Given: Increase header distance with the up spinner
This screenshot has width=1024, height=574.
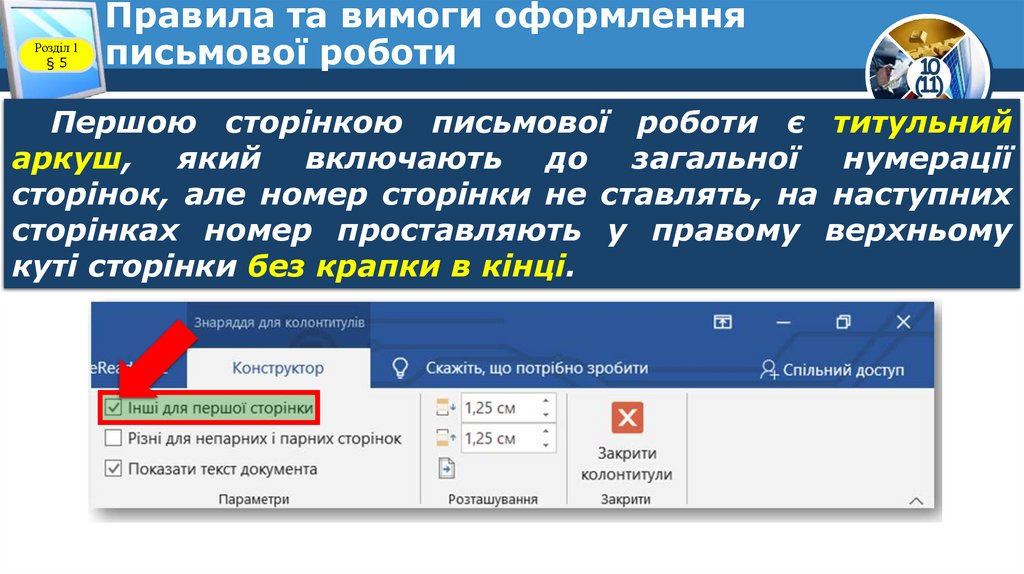Looking at the screenshot, I should (x=546, y=401).
